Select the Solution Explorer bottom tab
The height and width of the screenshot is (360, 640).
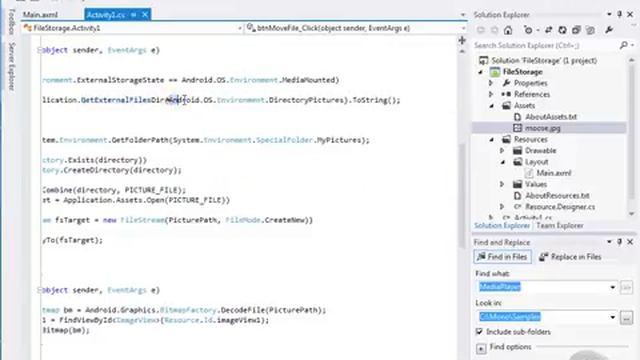click(502, 226)
